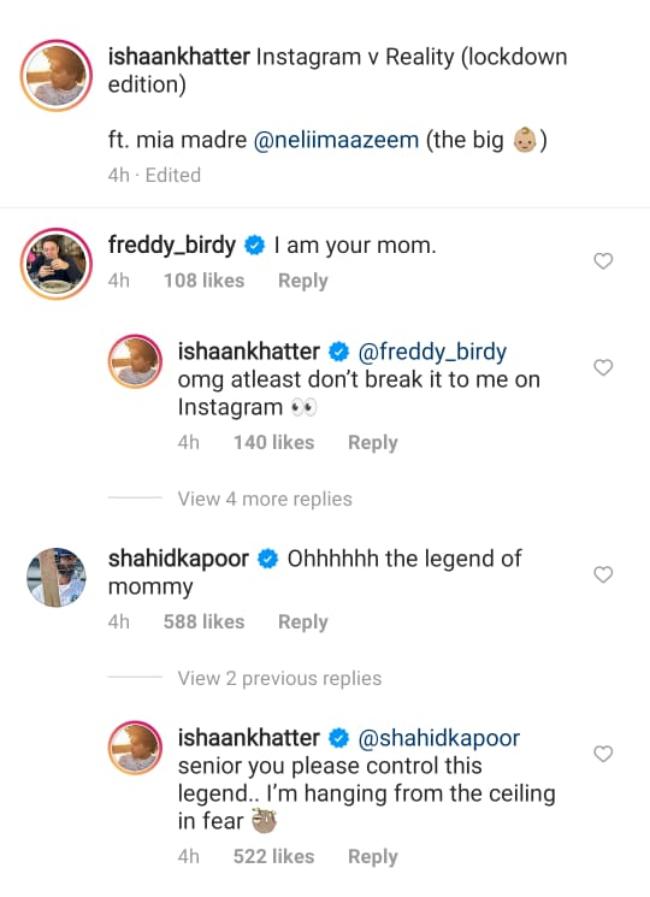Reply to shahidkapoor's comment
This screenshot has width=650, height=897.
[x=303, y=621]
